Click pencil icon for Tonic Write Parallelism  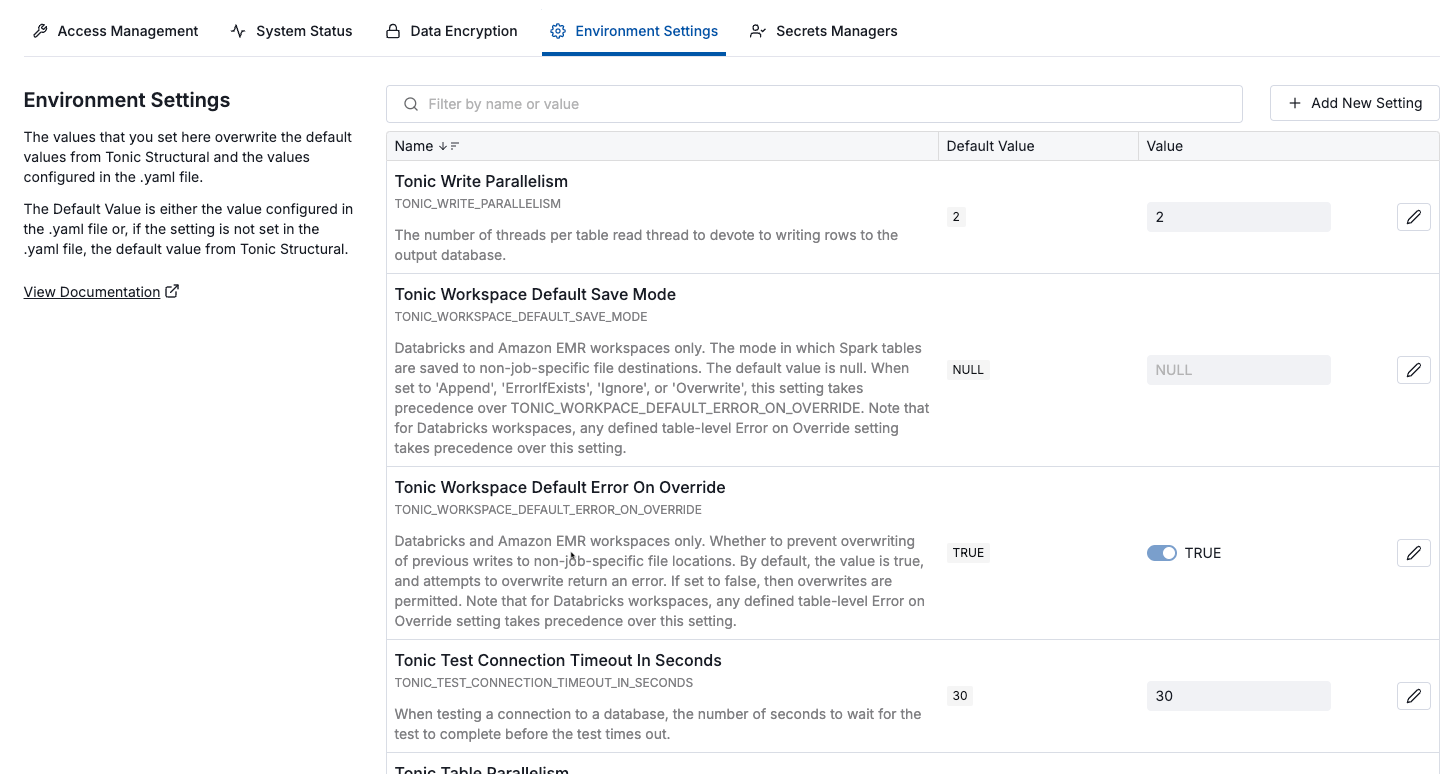1413,217
